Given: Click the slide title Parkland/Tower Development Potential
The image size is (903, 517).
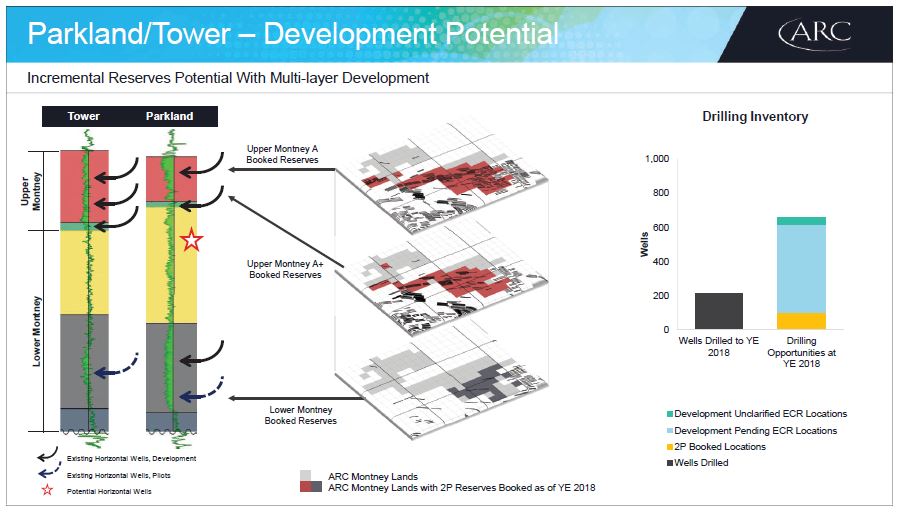Looking at the screenshot, I should 293,34.
